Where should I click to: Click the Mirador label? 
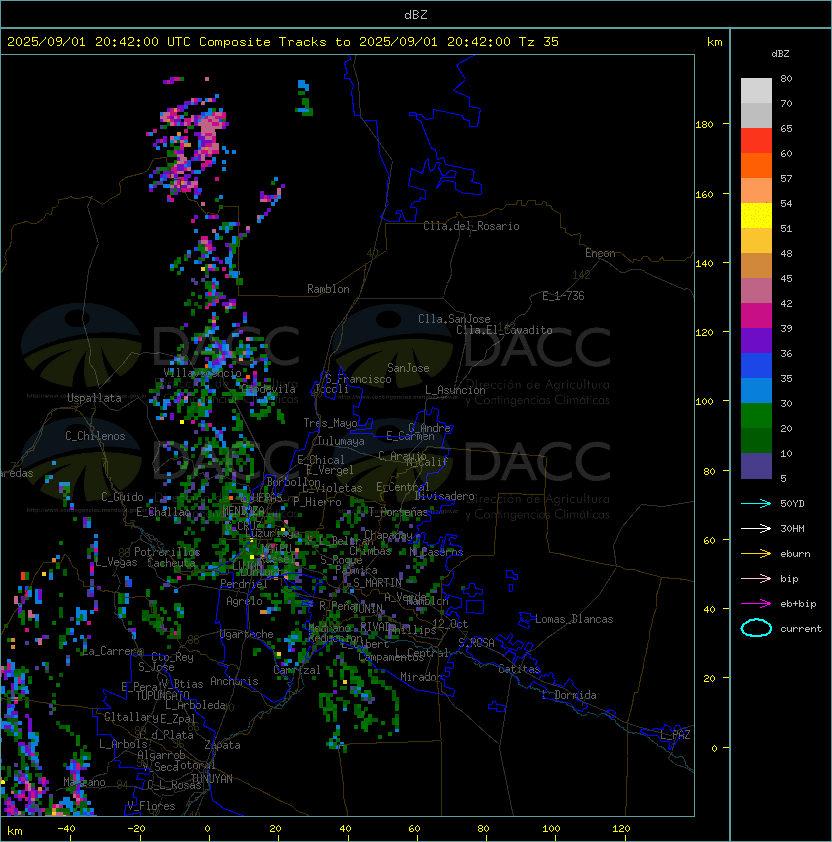click(421, 677)
